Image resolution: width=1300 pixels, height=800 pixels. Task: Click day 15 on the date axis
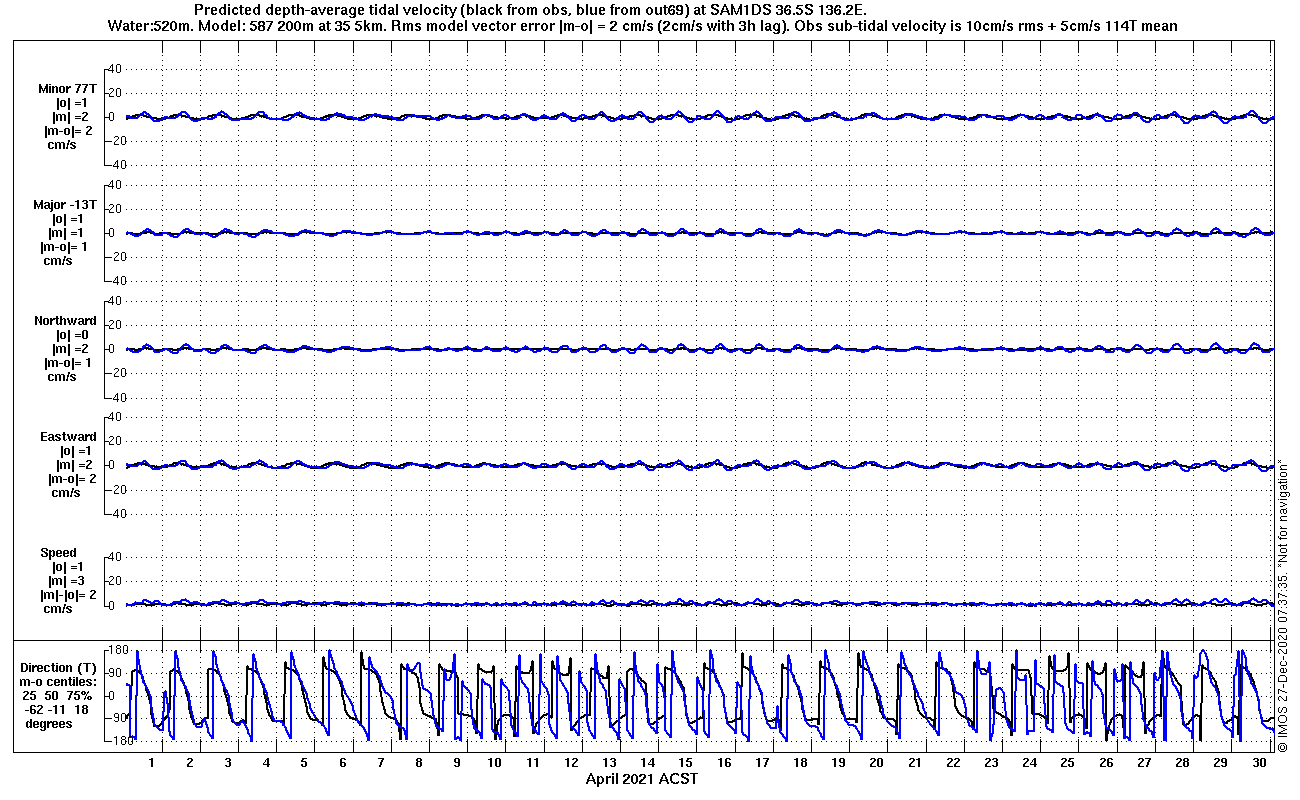[x=686, y=763]
